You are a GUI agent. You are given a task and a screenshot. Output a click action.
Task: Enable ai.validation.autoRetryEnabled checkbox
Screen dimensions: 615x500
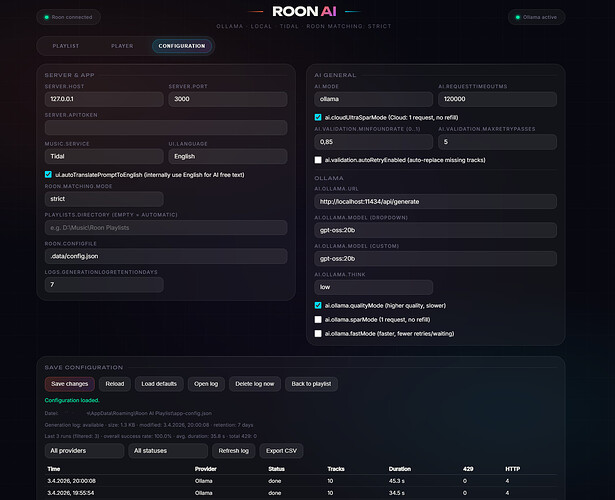318,160
